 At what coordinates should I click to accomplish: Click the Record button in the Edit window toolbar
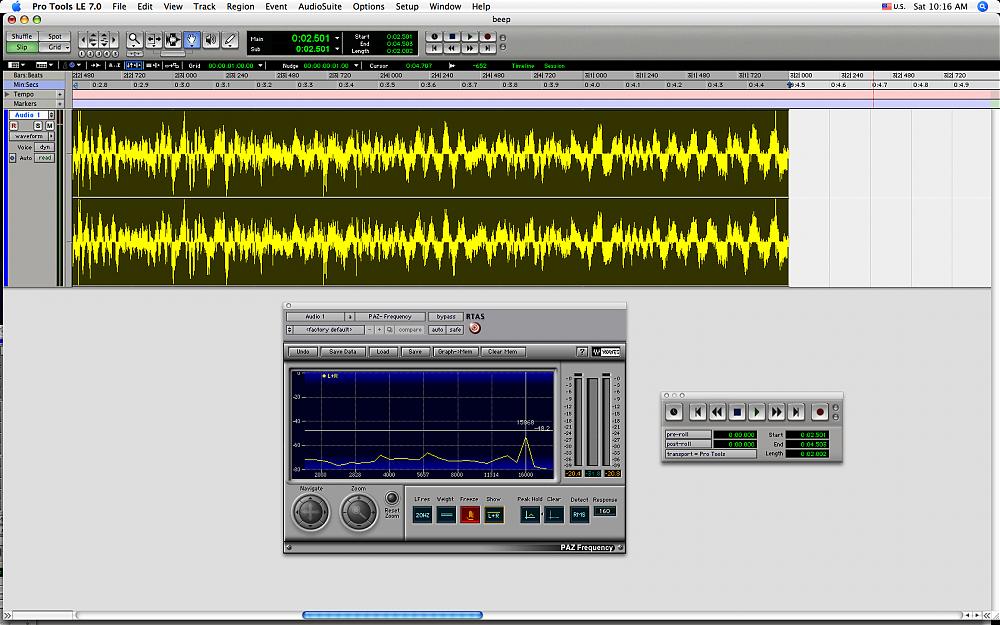point(488,37)
